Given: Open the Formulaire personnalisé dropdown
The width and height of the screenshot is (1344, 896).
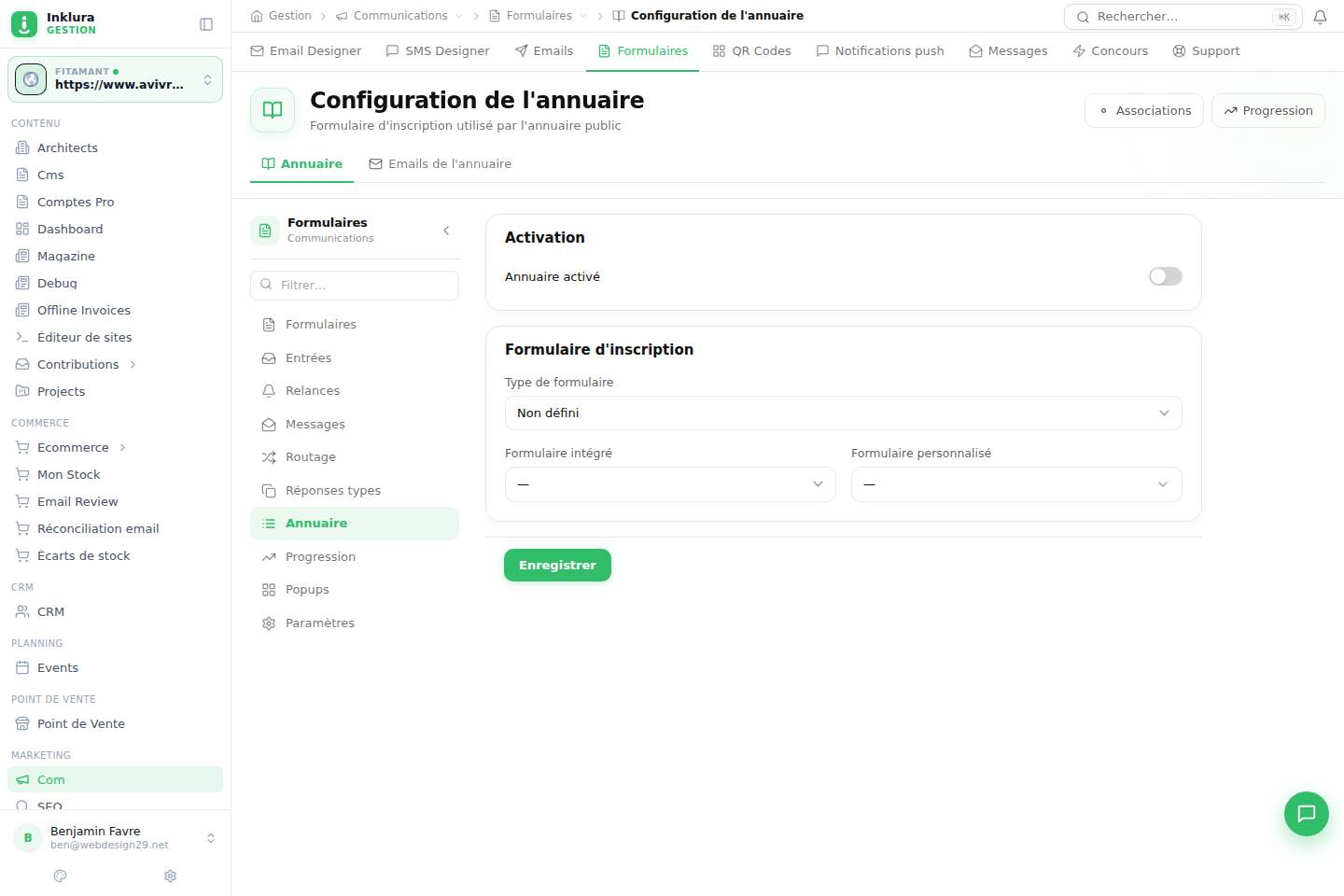Looking at the screenshot, I should click(x=1016, y=484).
